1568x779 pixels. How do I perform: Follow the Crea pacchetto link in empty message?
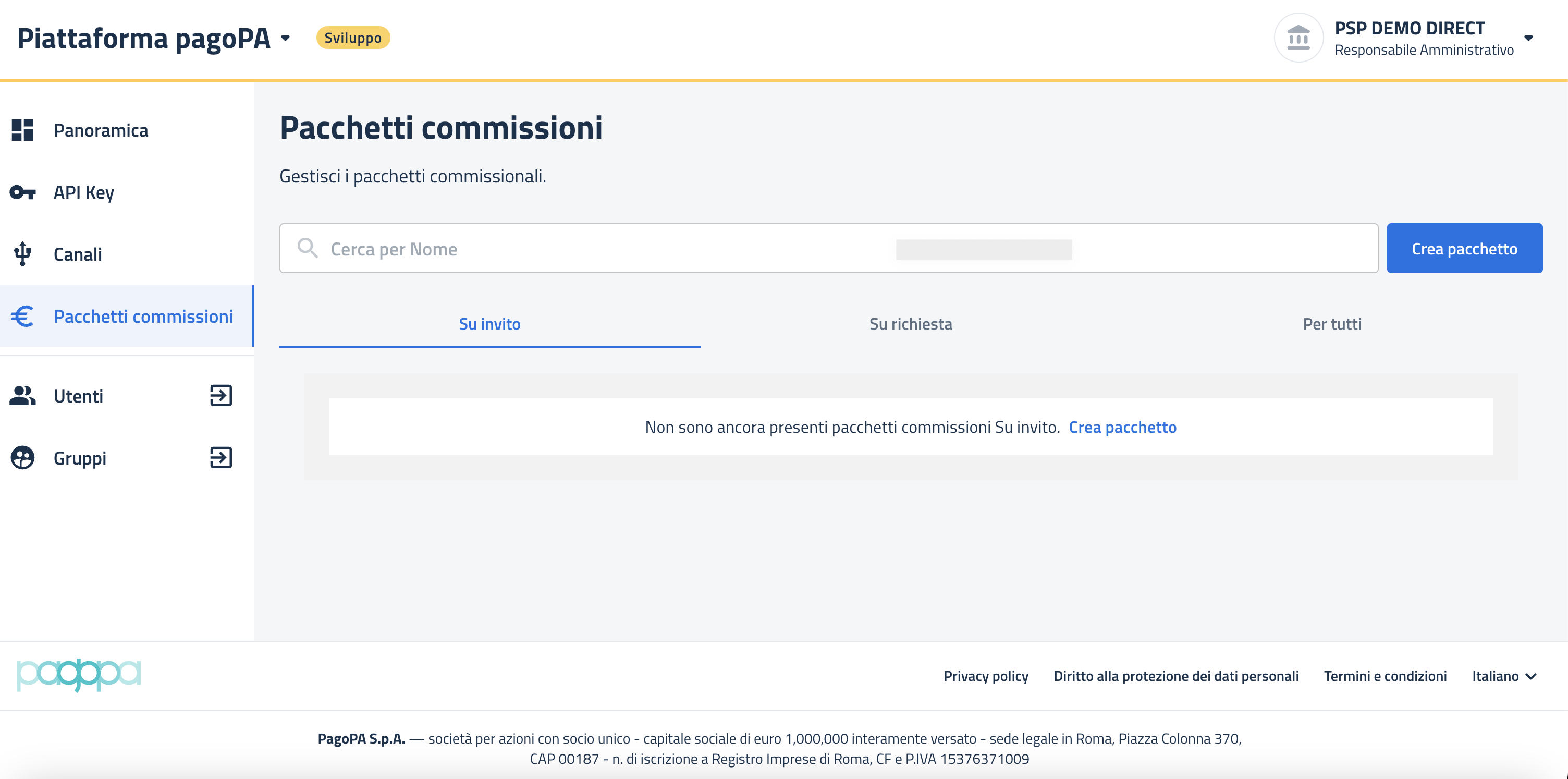pyautogui.click(x=1122, y=427)
